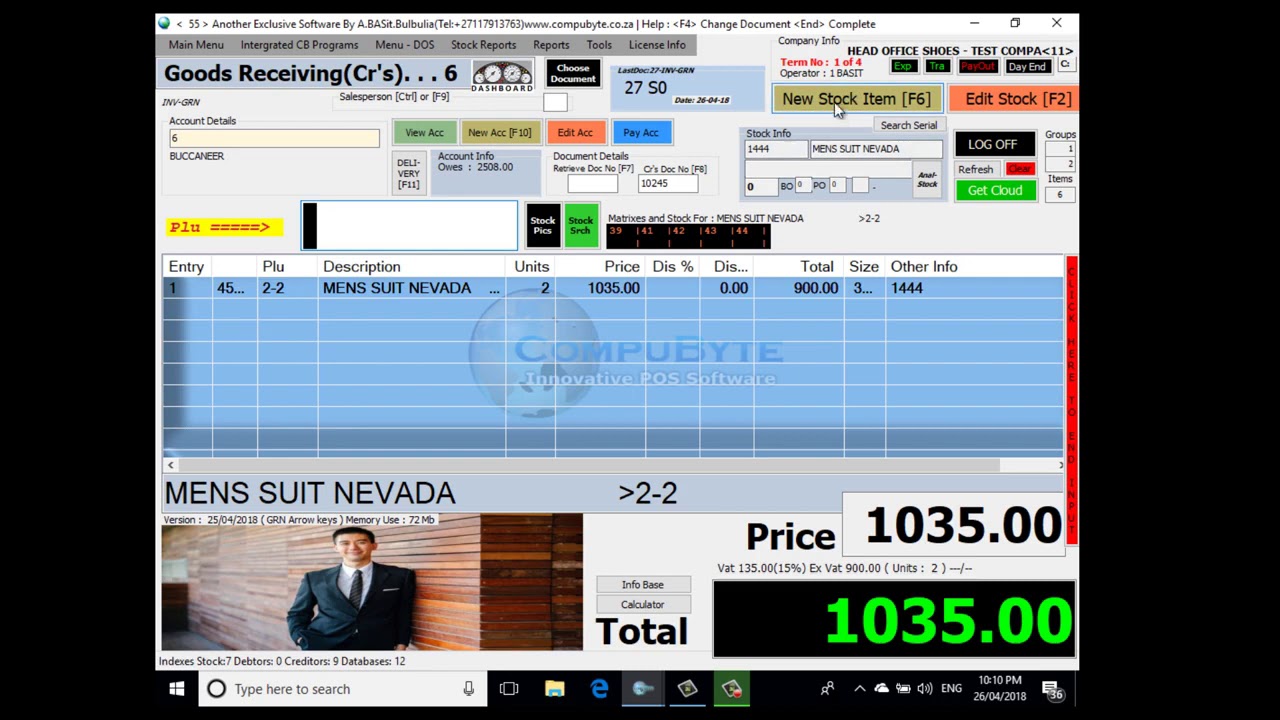Open the Menu - DOS item
This screenshot has width=1280, height=720.
pyautogui.click(x=404, y=45)
